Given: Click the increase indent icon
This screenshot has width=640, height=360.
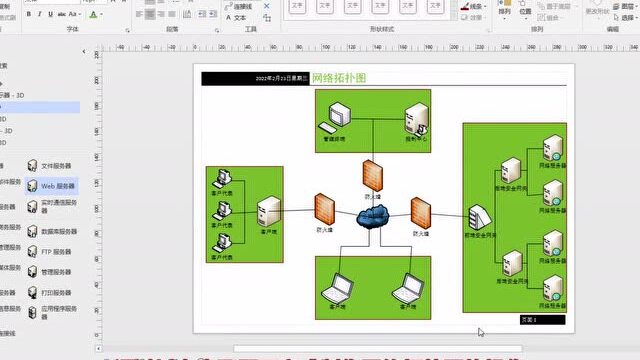Looking at the screenshot, I should point(213,14).
